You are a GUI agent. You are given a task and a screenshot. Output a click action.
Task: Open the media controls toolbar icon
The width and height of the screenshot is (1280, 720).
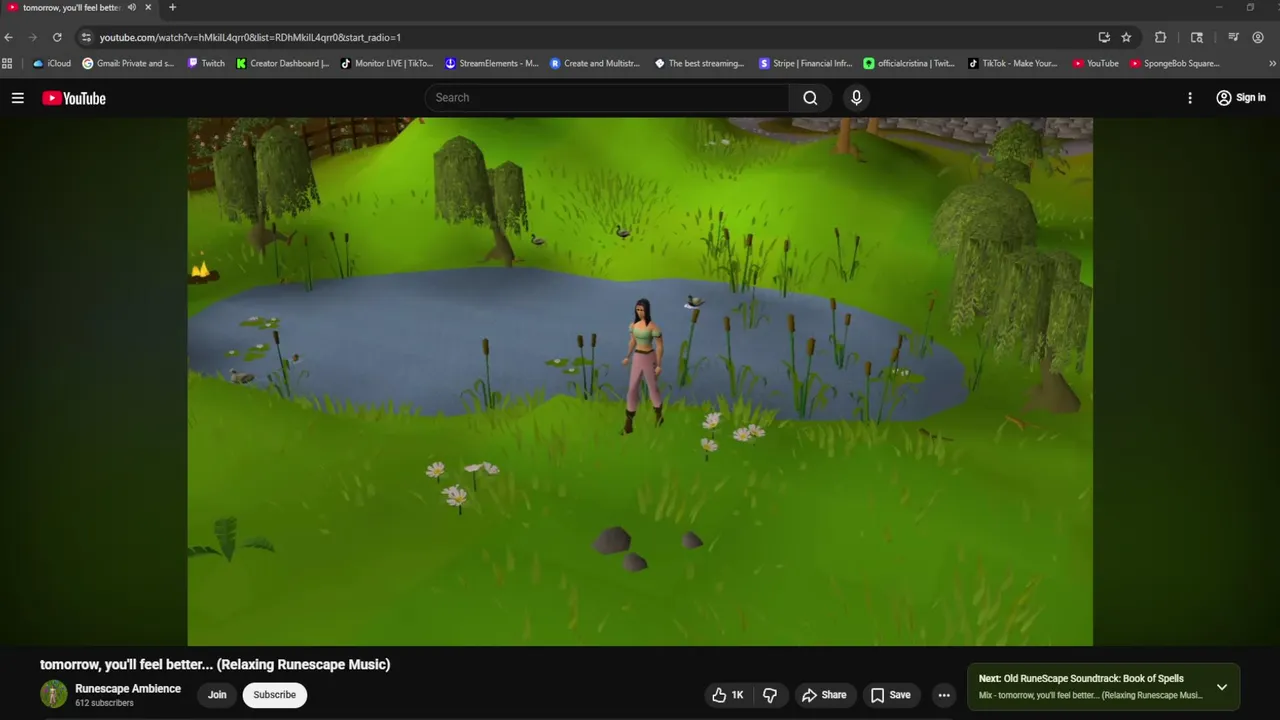1233,37
